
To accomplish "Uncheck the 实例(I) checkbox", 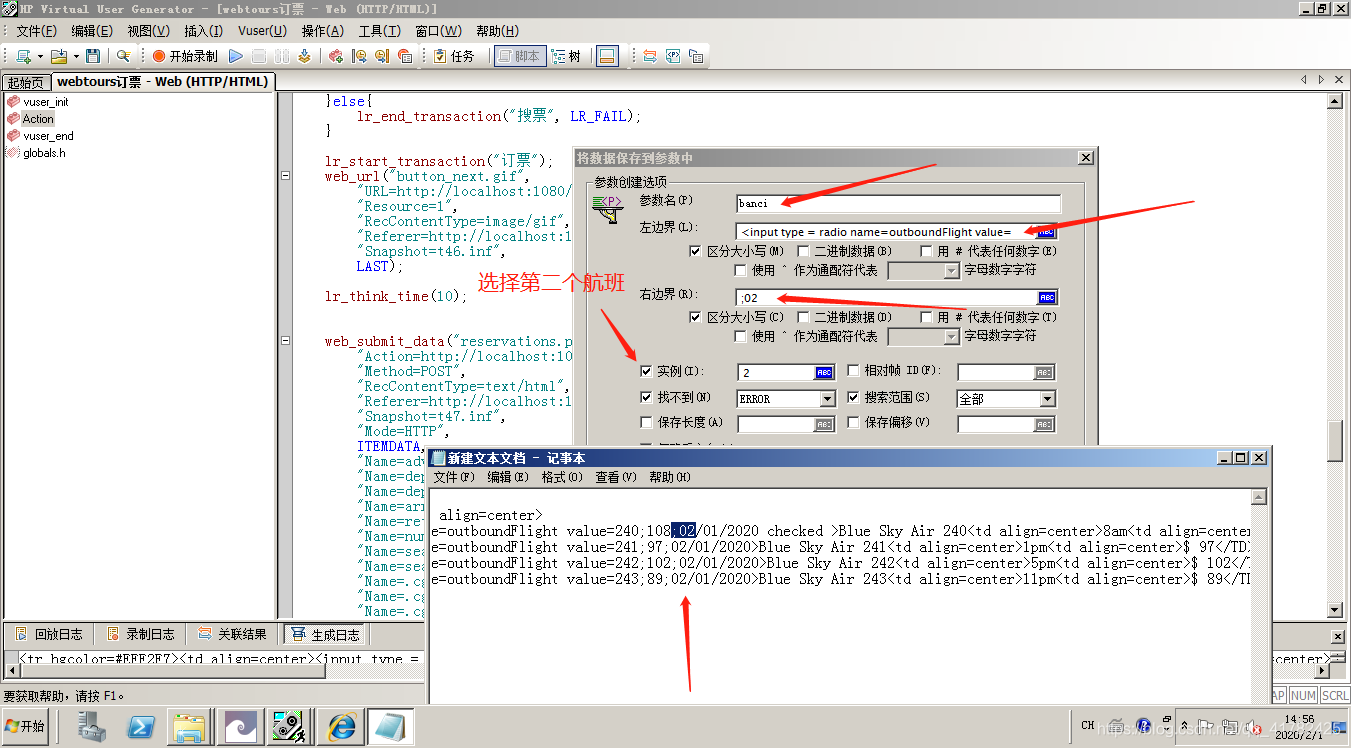I will point(646,371).
